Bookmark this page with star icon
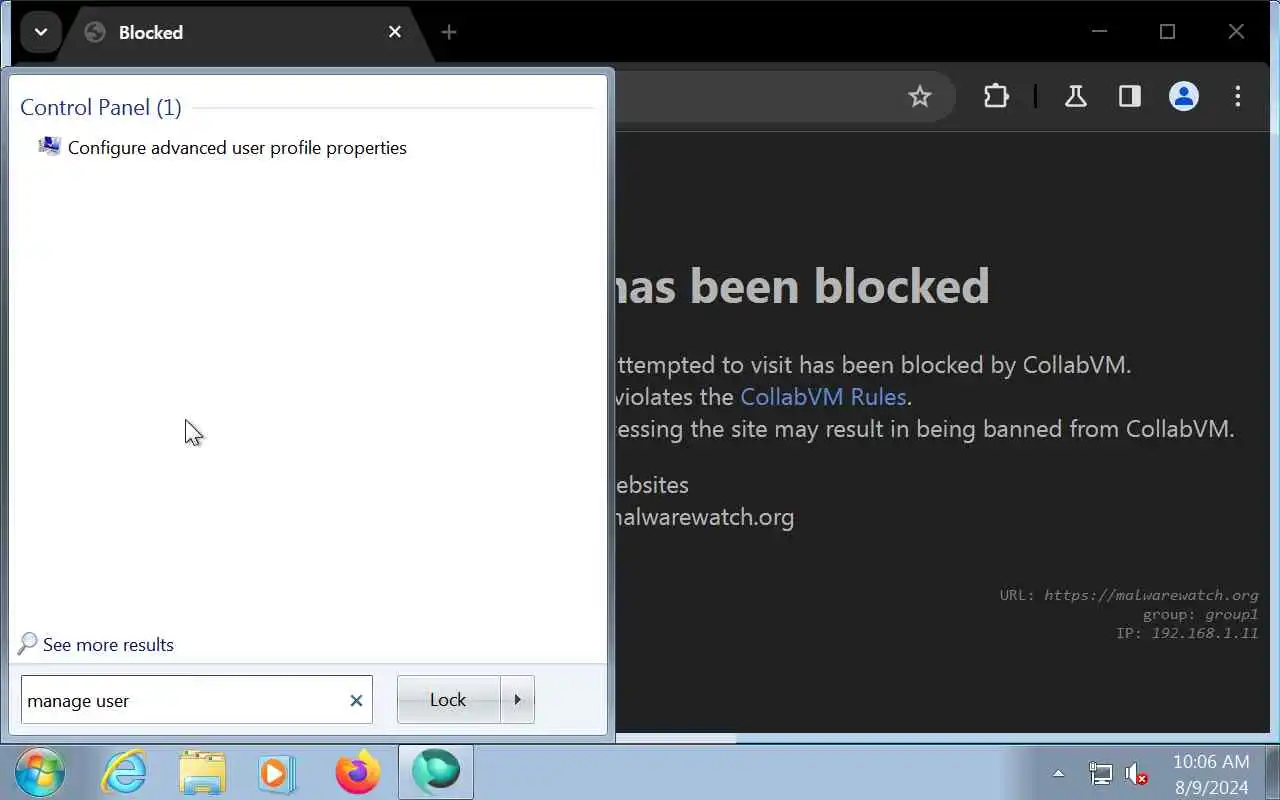 tap(919, 97)
